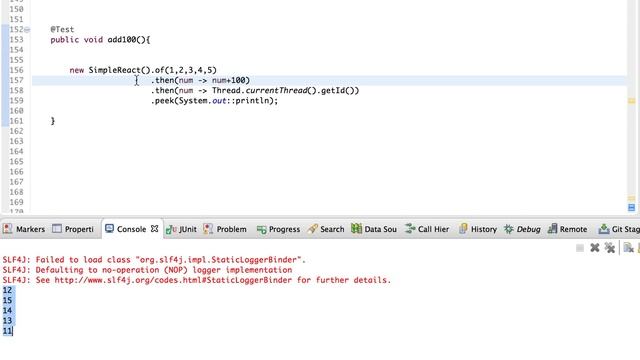Image resolution: width=640 pixels, height=360 pixels.
Task: Open the Call Hier tab
Action: pyautogui.click(x=433, y=229)
